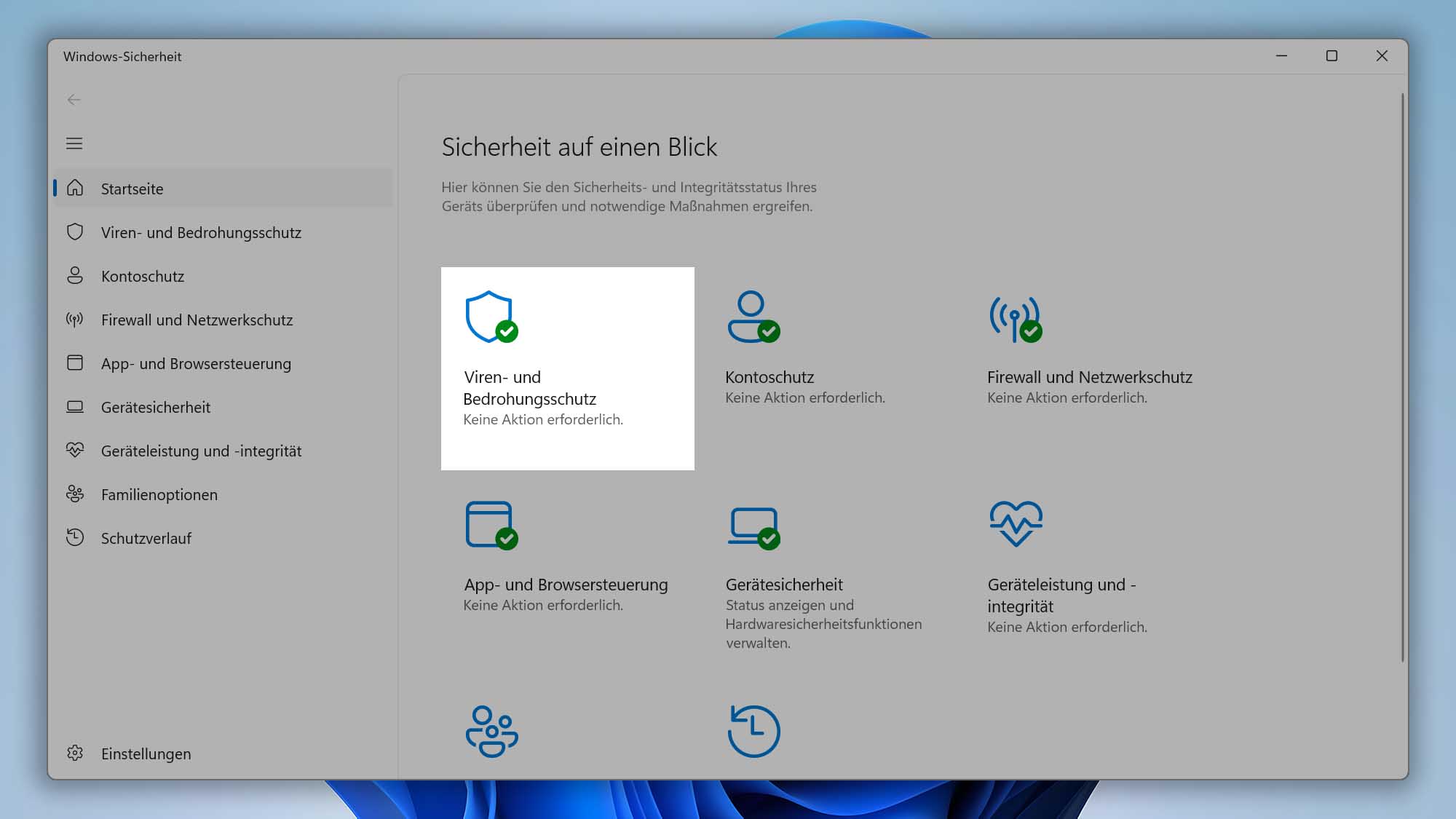Click the large shield icon on Viren- und Bedrohungsschutz tile

[491, 317]
